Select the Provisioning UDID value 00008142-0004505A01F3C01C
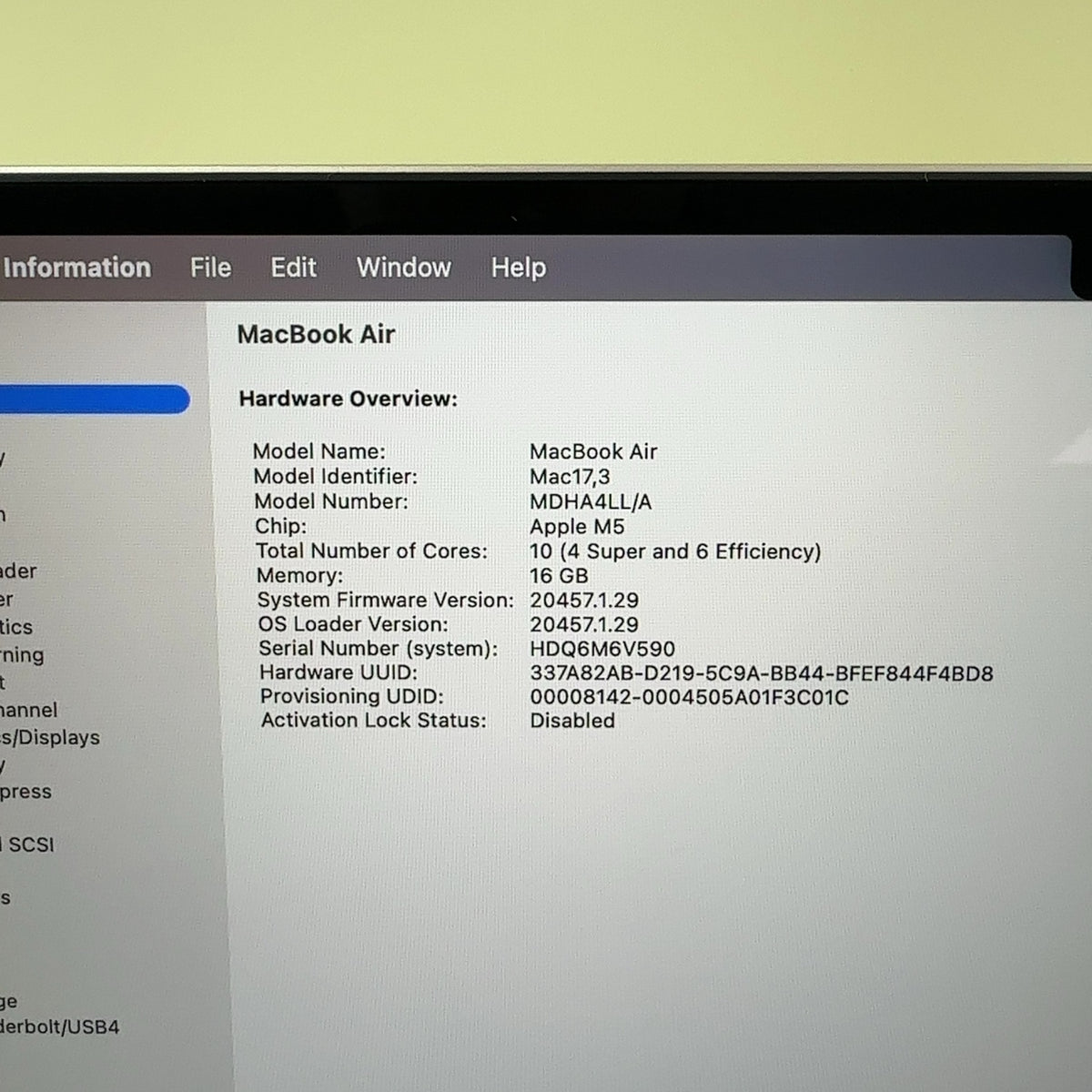This screenshot has height=1092, width=1092. (x=689, y=697)
